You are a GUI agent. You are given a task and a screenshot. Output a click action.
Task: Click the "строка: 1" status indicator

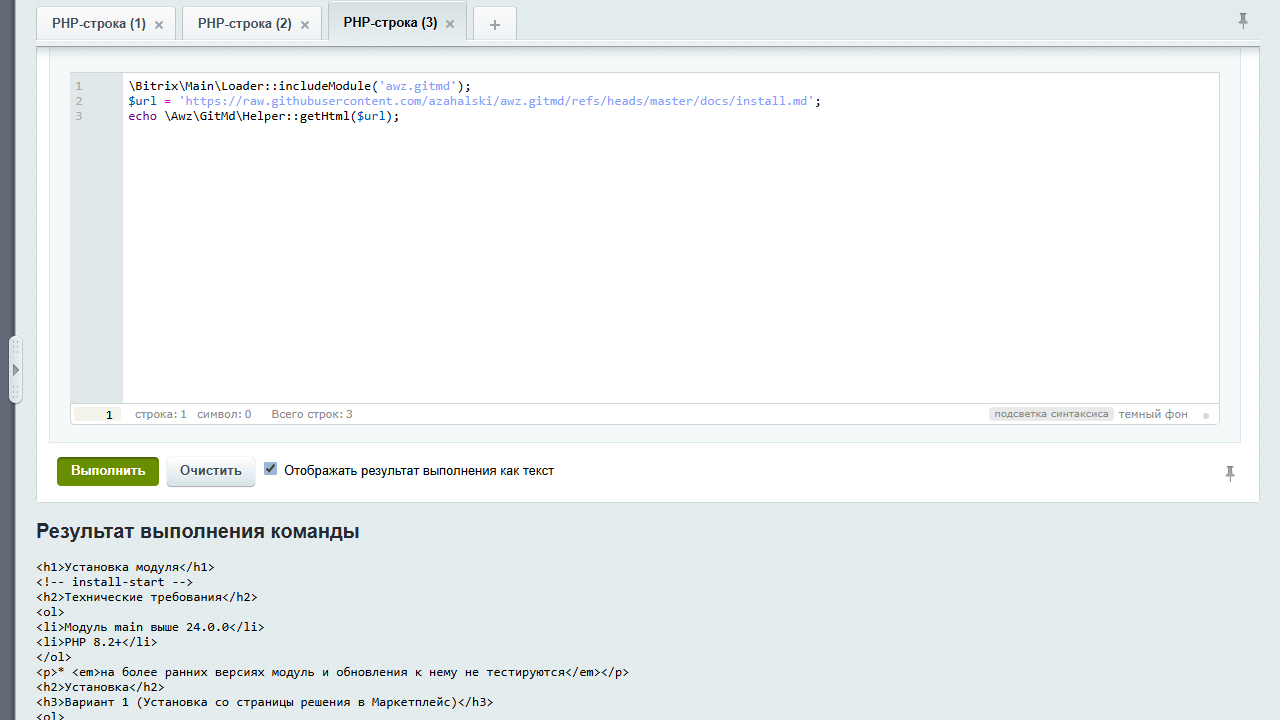coord(160,413)
